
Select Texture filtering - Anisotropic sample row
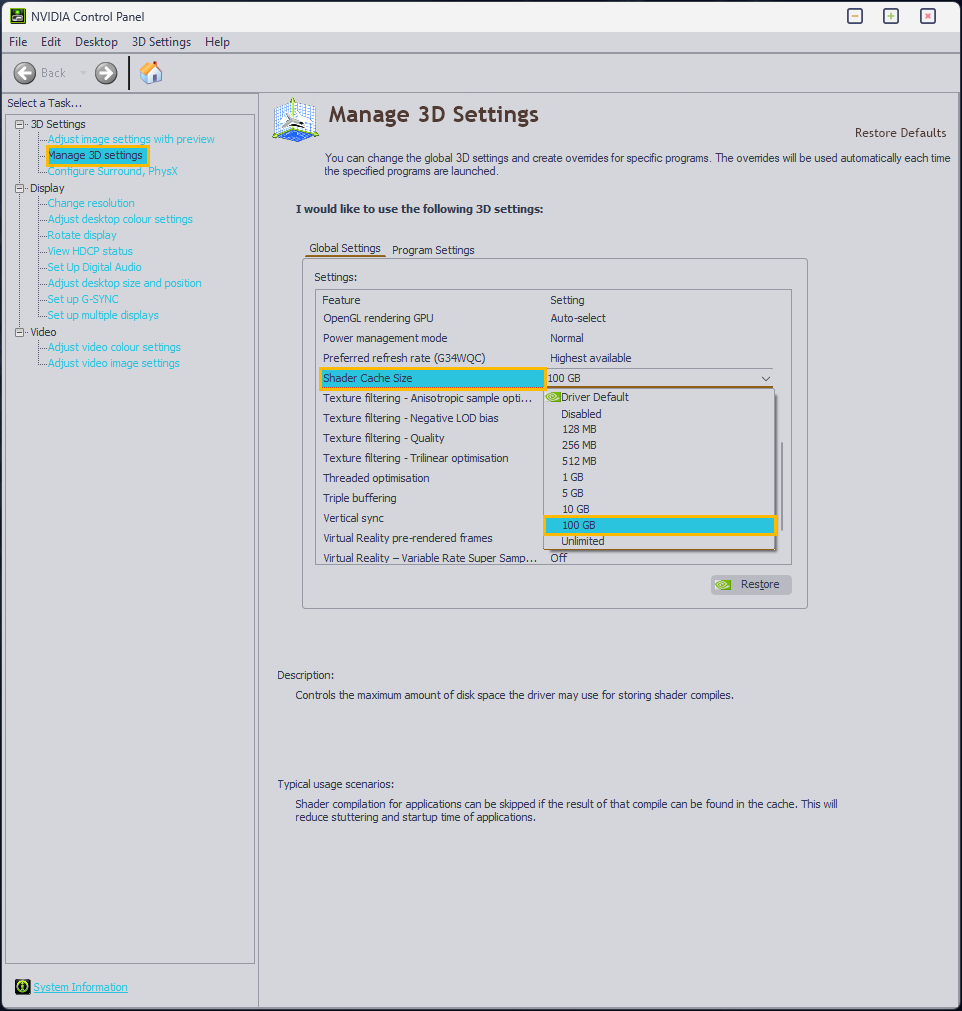pyautogui.click(x=431, y=398)
